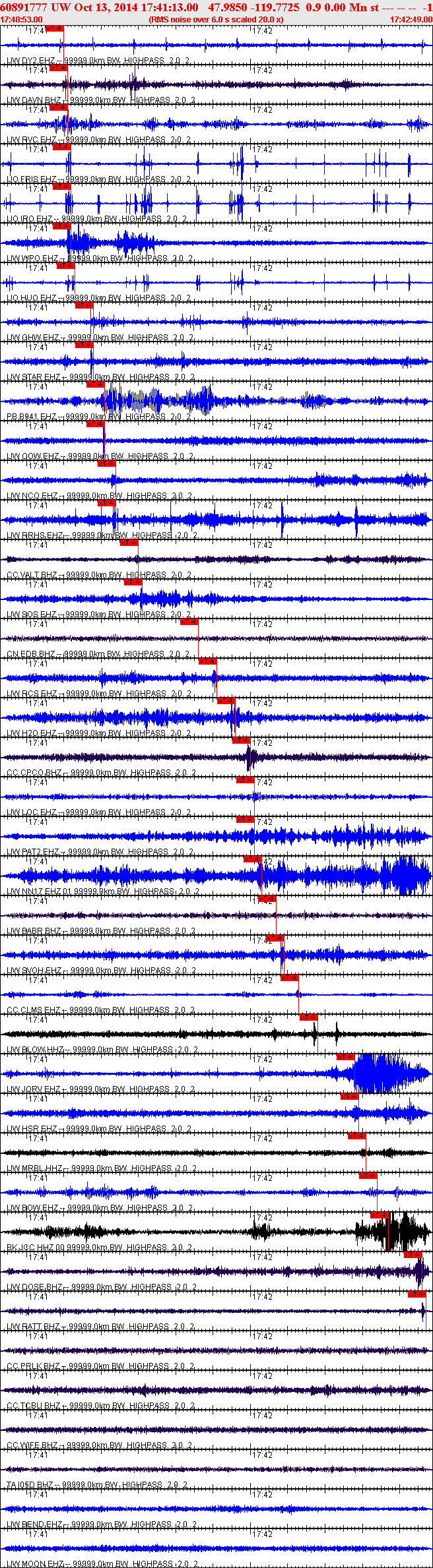
Task: Select the UW MRBL HHZ station label
Action: (x=34, y=1168)
